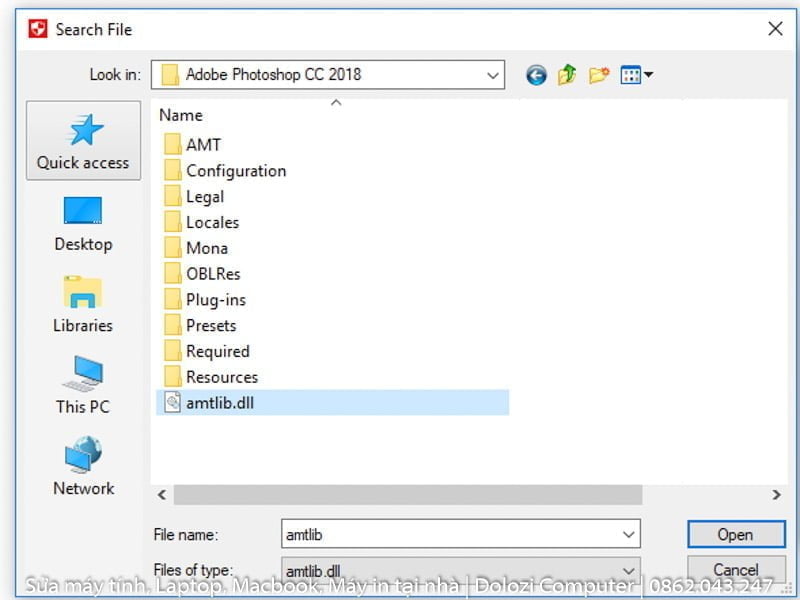Image resolution: width=800 pixels, height=600 pixels.
Task: Create a new folder using the toolbar icon
Action: pyautogui.click(x=597, y=74)
